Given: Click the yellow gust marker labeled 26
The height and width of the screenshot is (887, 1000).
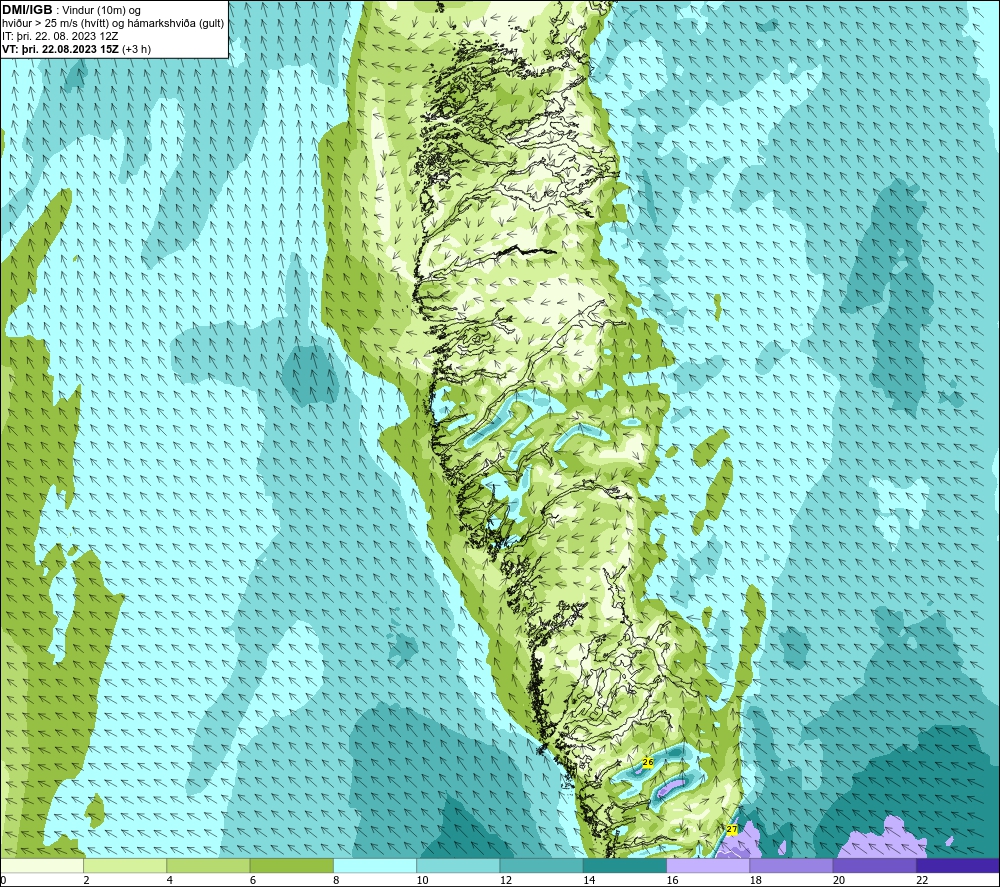Looking at the screenshot, I should point(647,762).
